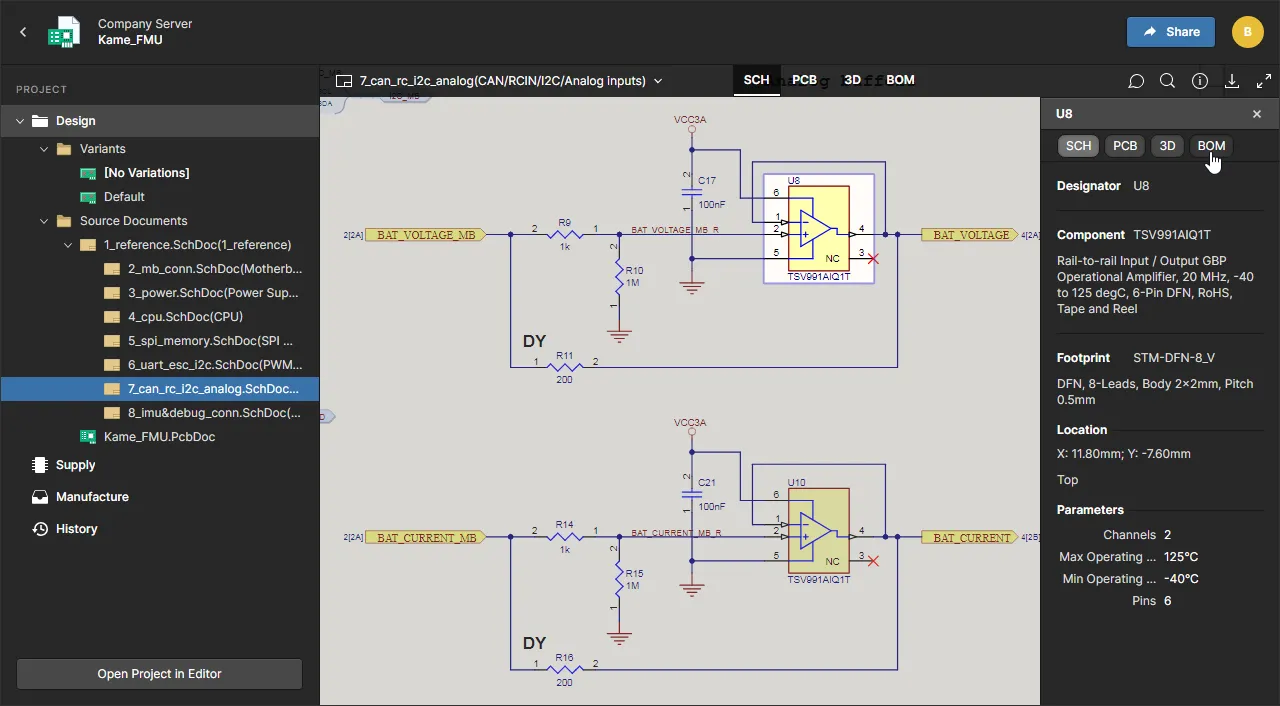The height and width of the screenshot is (706, 1280).
Task: Click the BAT_CURRENT_MB input port
Action: (426, 538)
